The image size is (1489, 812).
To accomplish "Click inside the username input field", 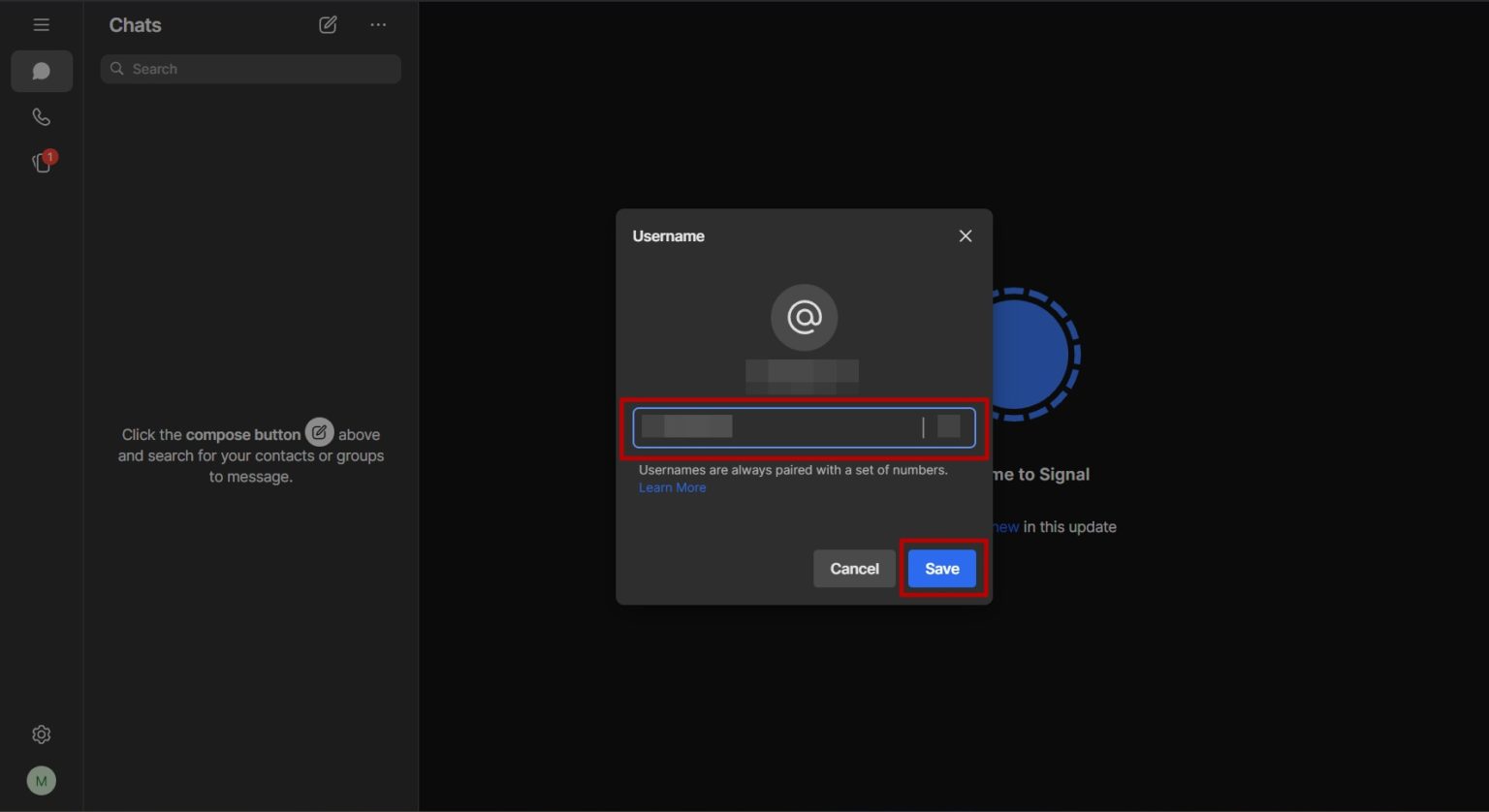I will click(x=776, y=427).
